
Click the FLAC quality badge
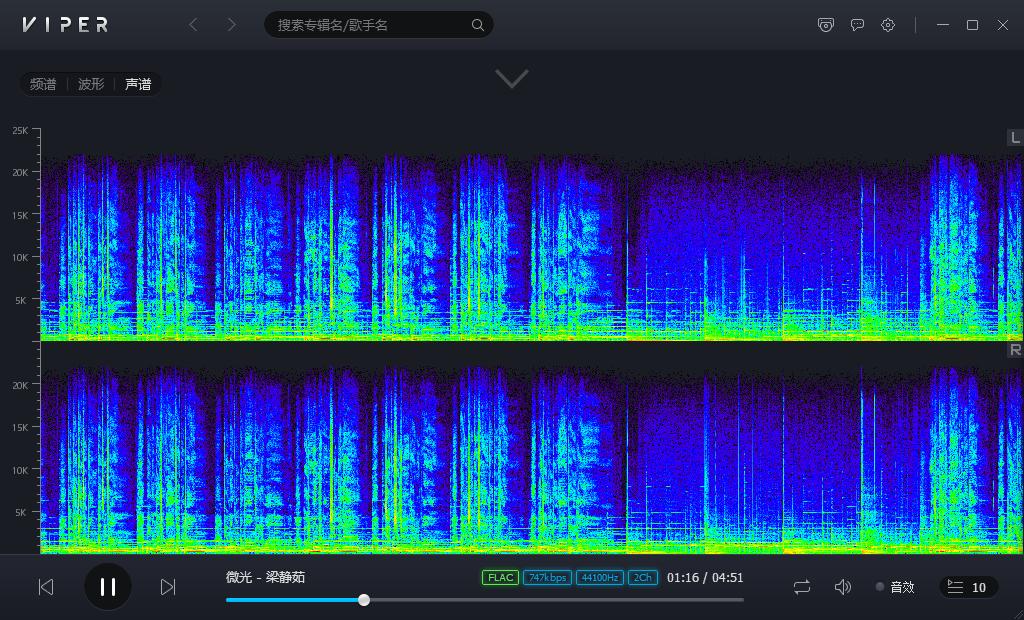tap(500, 577)
